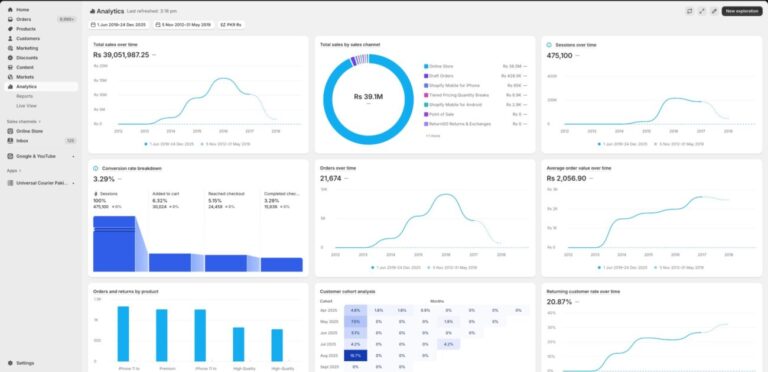Open the Online Store sales channel
Screen dimensions: 768x372
[x=41, y=131]
